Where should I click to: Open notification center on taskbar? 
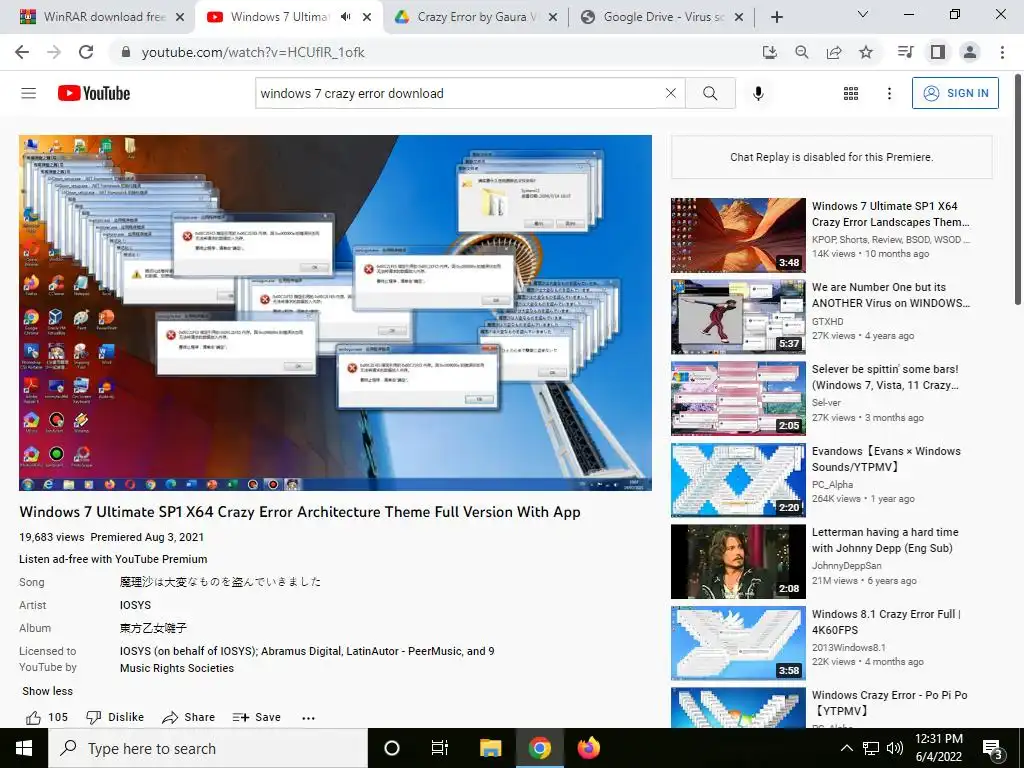[993, 748]
